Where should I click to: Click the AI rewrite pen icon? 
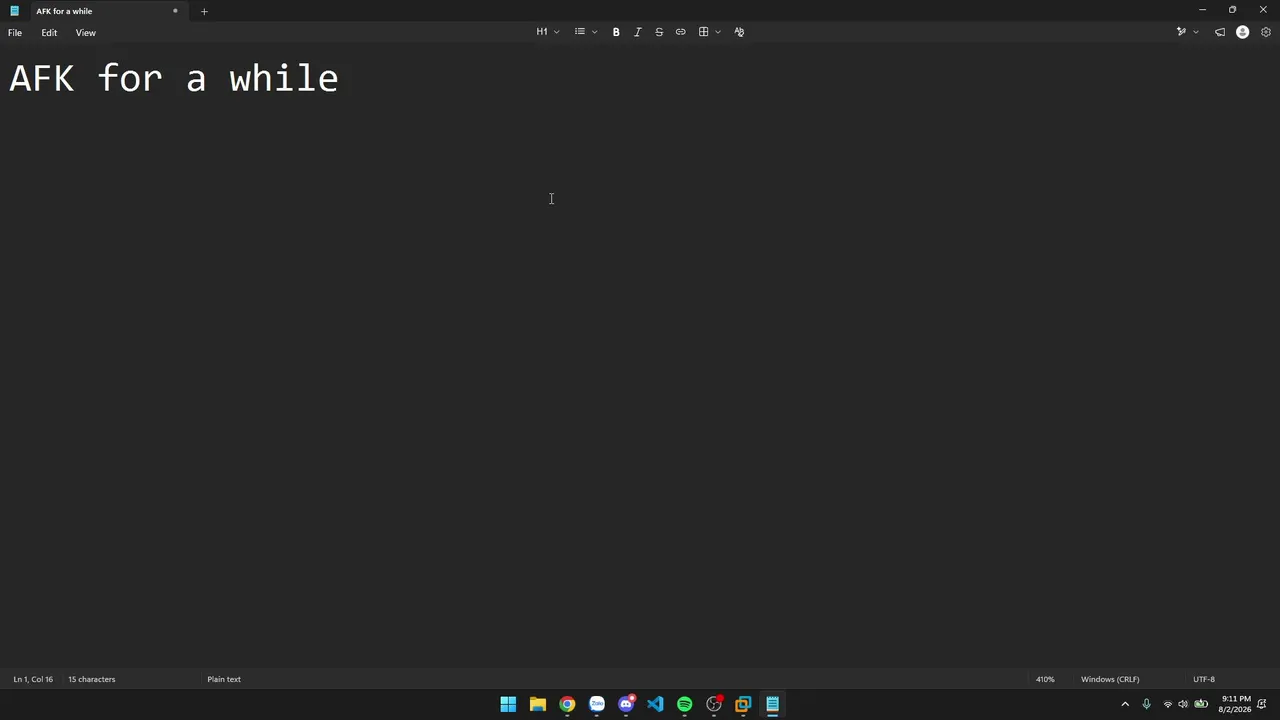click(x=1181, y=32)
